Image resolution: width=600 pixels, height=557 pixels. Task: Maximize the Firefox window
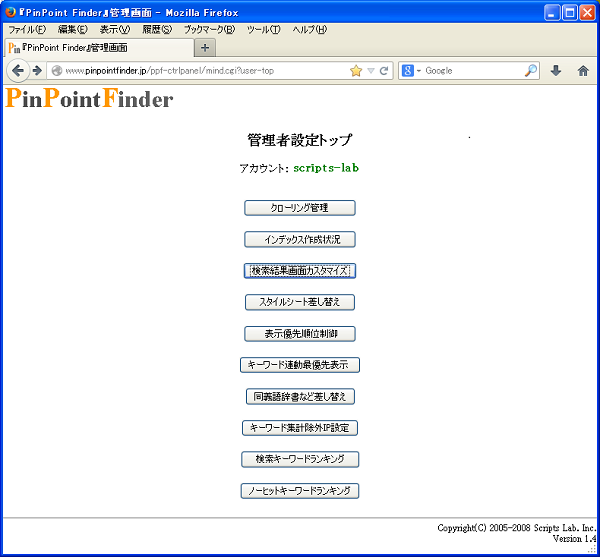pyautogui.click(x=569, y=13)
